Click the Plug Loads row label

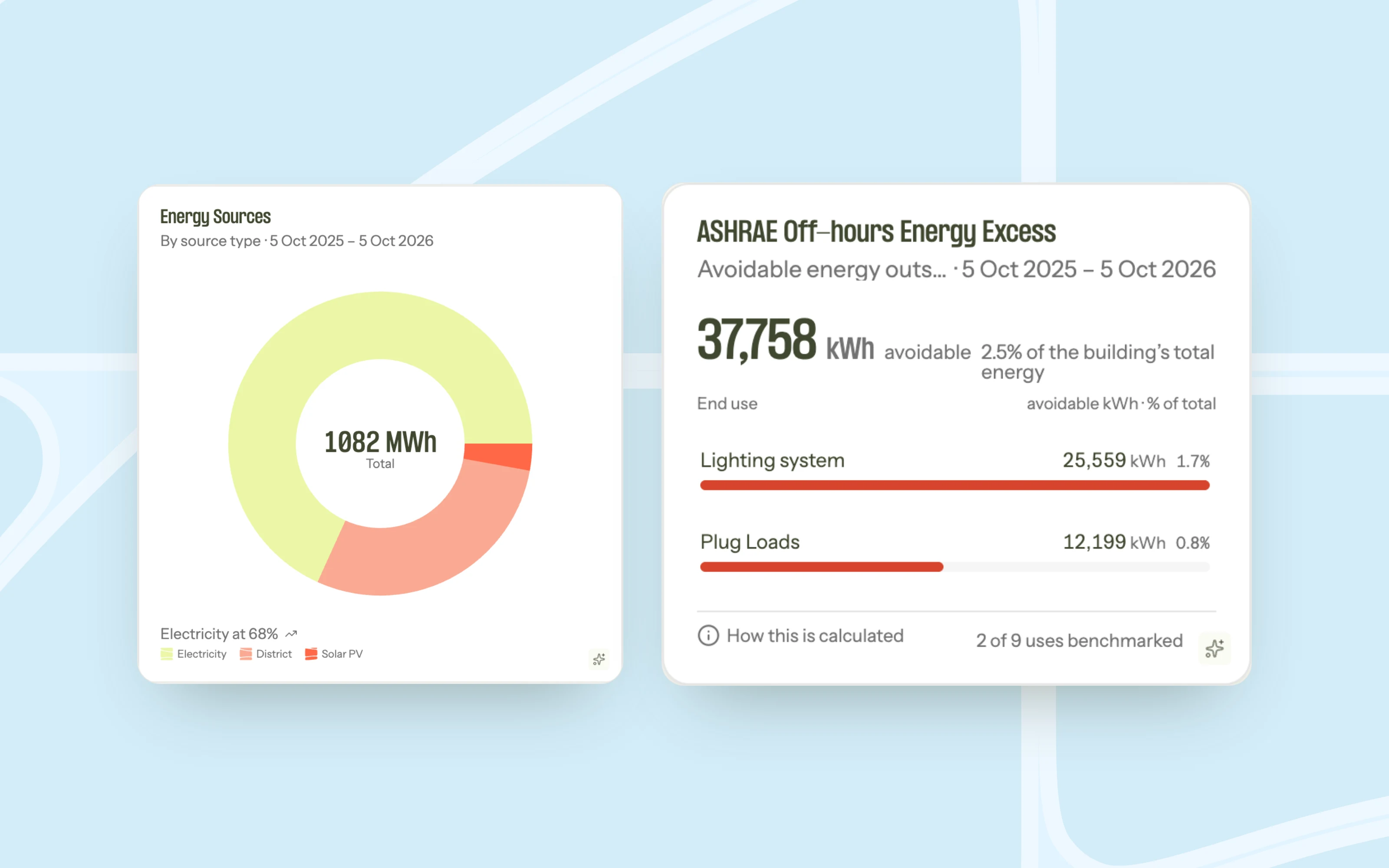[750, 542]
